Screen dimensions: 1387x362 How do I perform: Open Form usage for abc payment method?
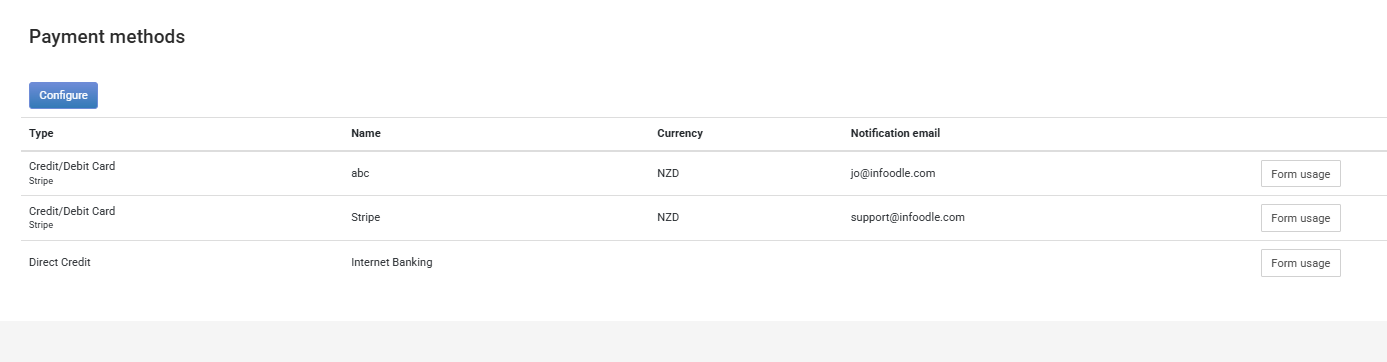(1300, 173)
